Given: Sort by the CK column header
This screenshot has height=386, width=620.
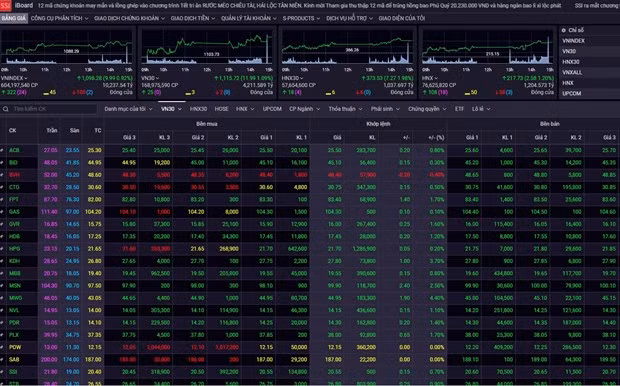Looking at the screenshot, I should tap(13, 131).
